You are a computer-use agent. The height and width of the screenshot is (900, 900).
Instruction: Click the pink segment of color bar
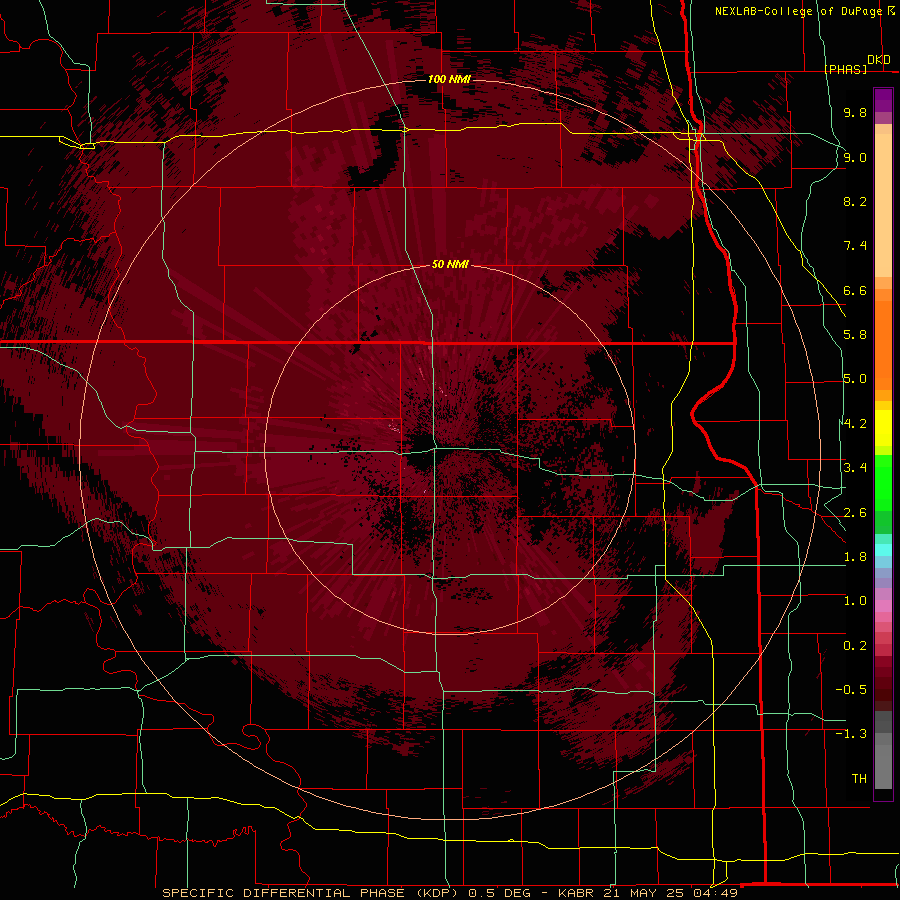pos(883,606)
